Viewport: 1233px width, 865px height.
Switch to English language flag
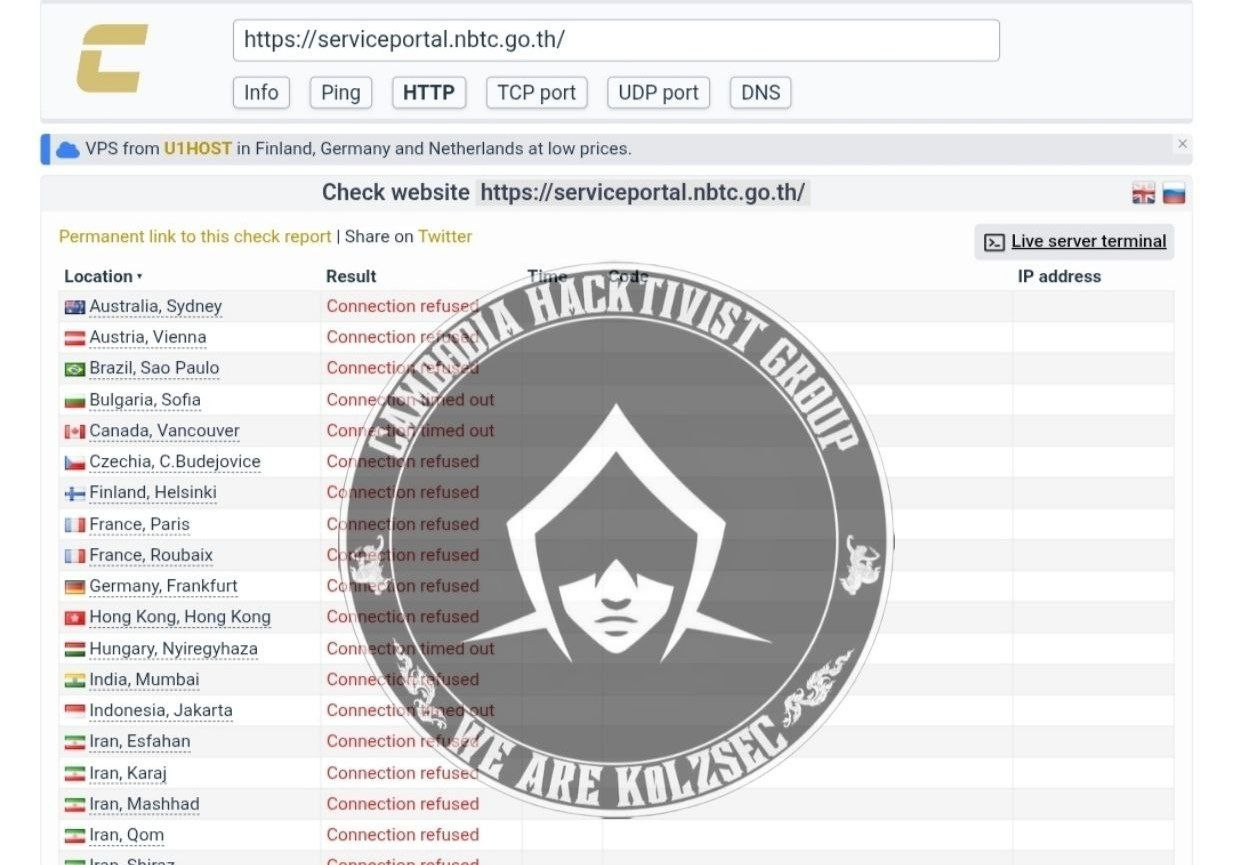[1143, 194]
